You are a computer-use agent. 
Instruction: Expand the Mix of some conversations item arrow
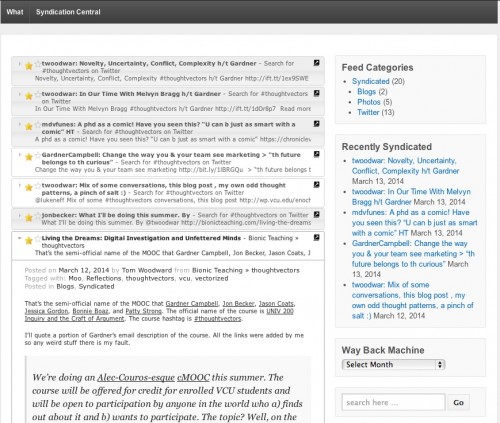click(x=19, y=185)
